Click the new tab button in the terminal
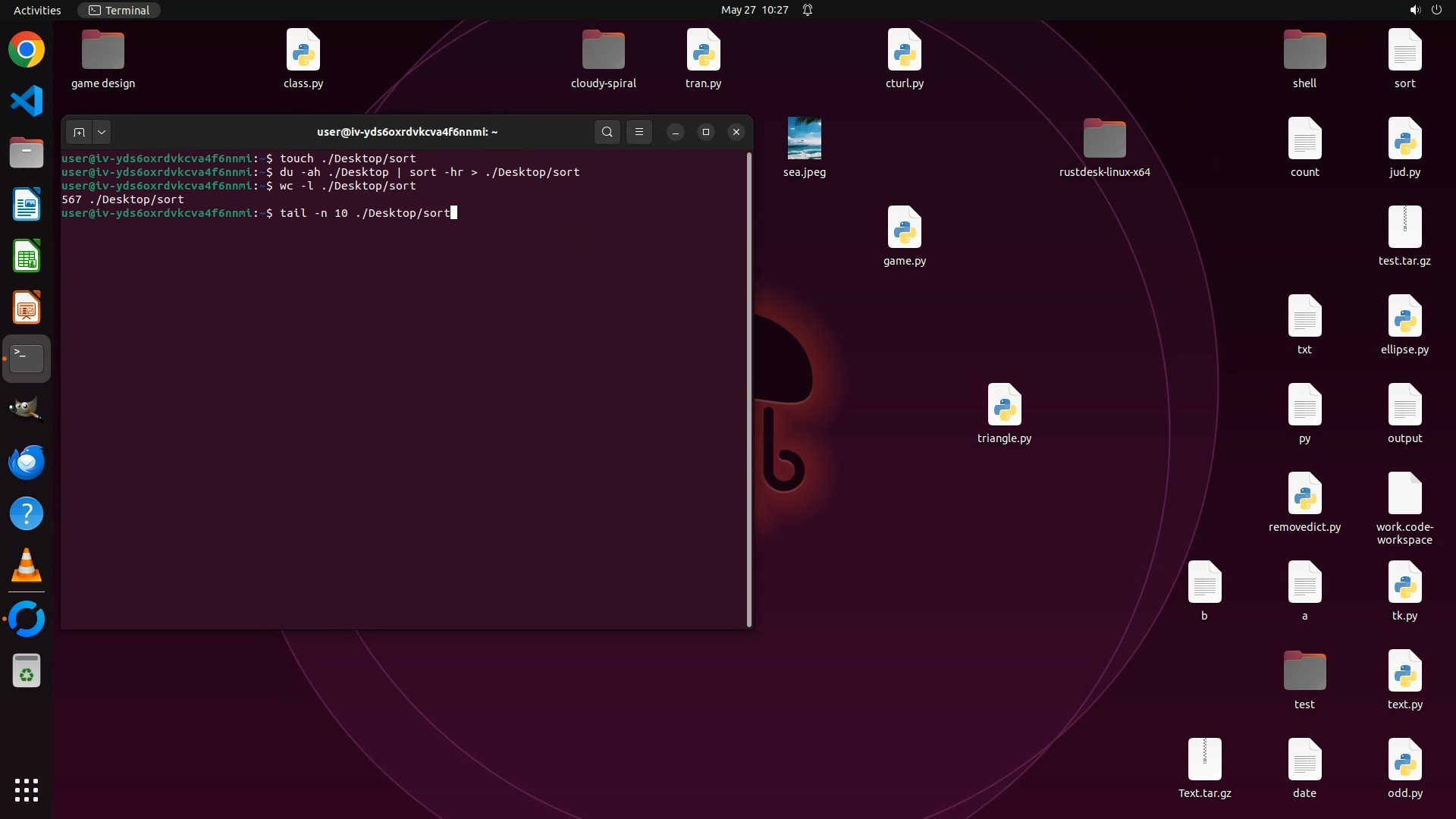Image resolution: width=1456 pixels, height=819 pixels. [x=79, y=132]
